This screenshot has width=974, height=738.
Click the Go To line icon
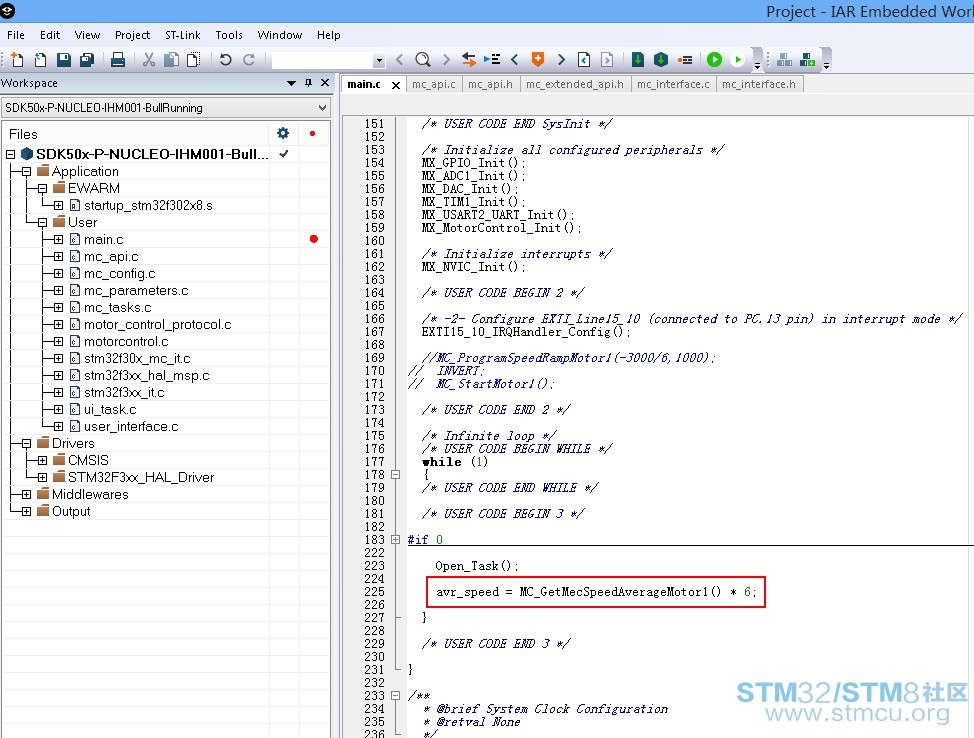(492, 60)
